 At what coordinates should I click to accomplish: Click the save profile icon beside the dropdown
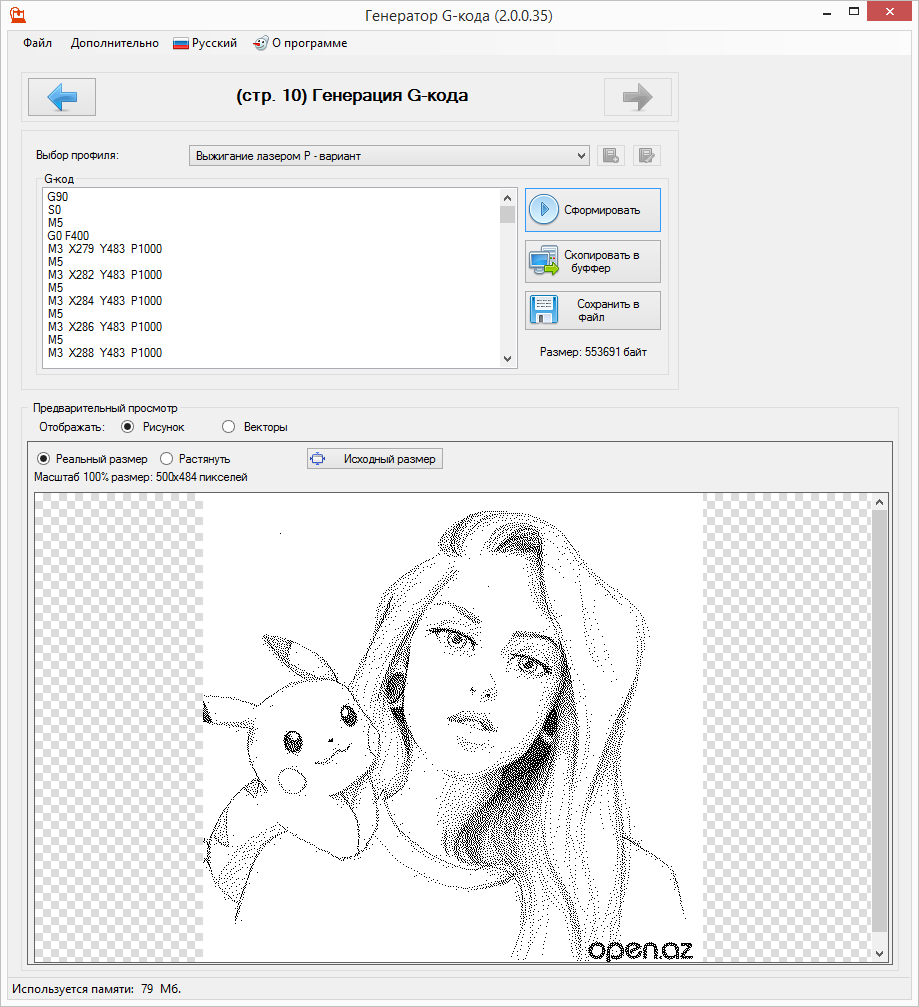611,155
